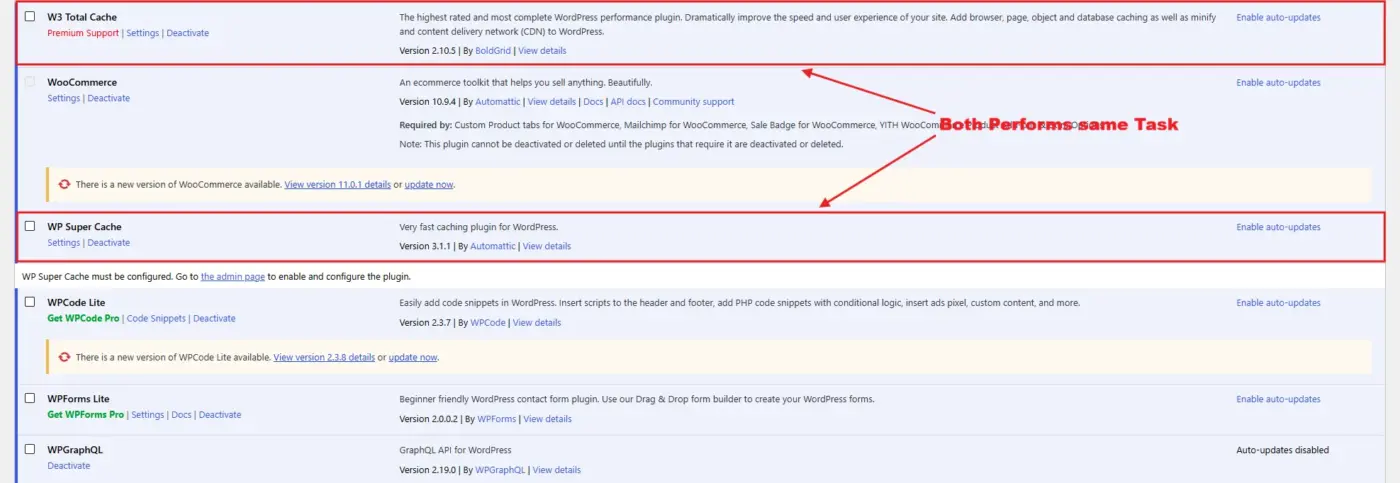Image resolution: width=1400 pixels, height=483 pixels.
Task: Deactivate WPCode Lite plugin
Action: [x=214, y=318]
